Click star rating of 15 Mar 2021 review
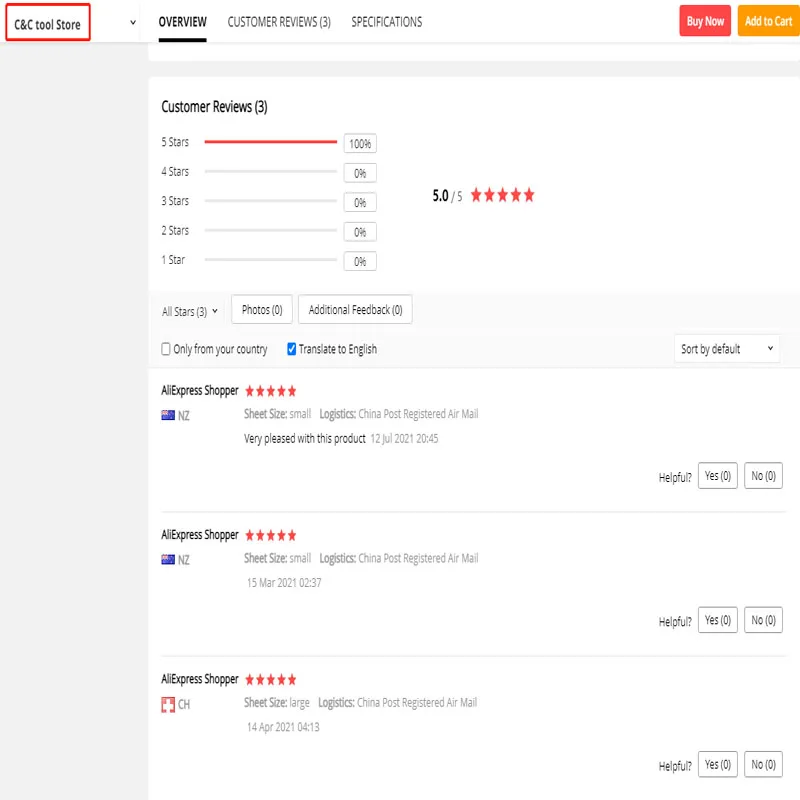800x800 pixels. (270, 536)
